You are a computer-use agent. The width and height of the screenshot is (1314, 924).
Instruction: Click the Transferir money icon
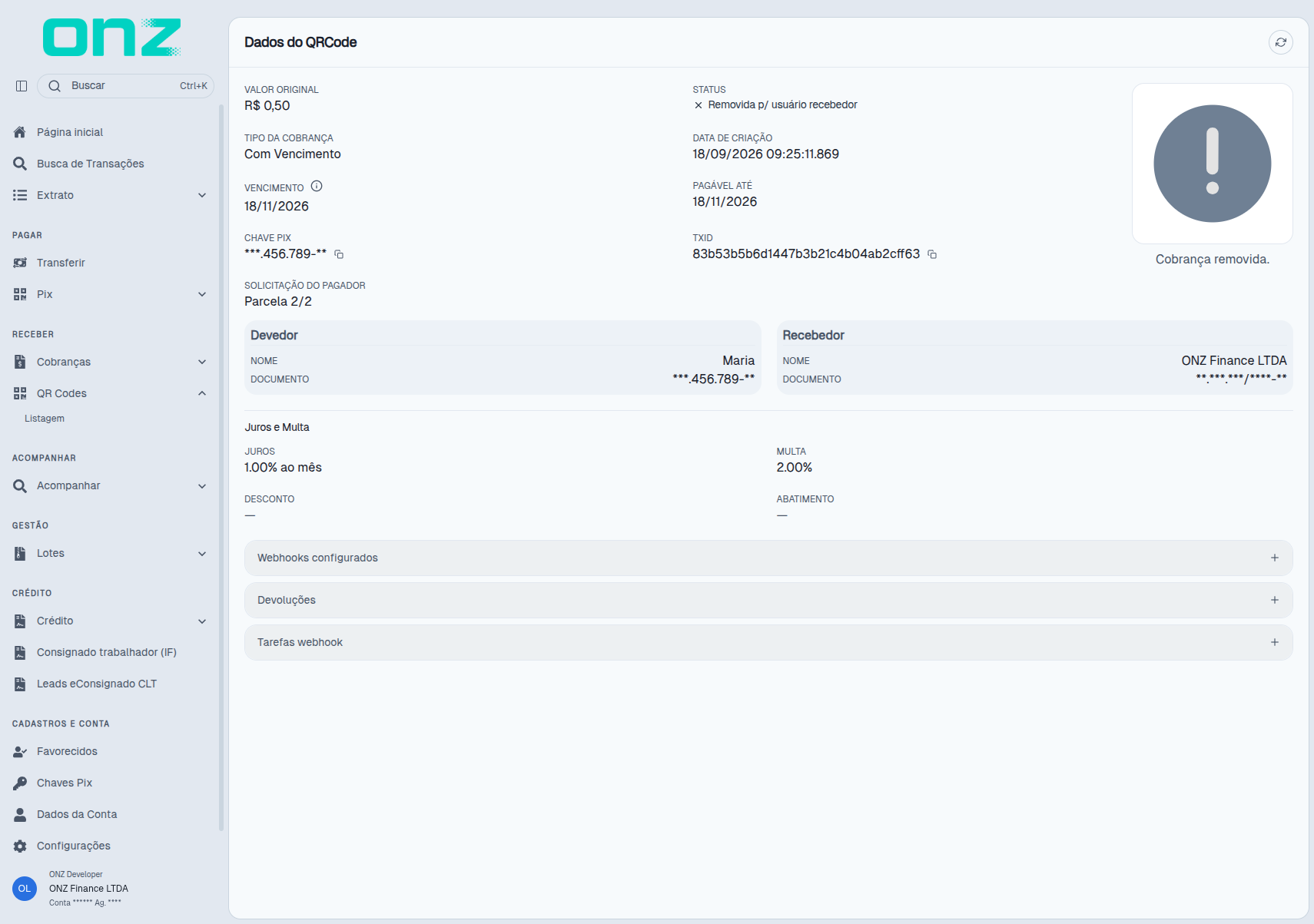pyautogui.click(x=20, y=263)
